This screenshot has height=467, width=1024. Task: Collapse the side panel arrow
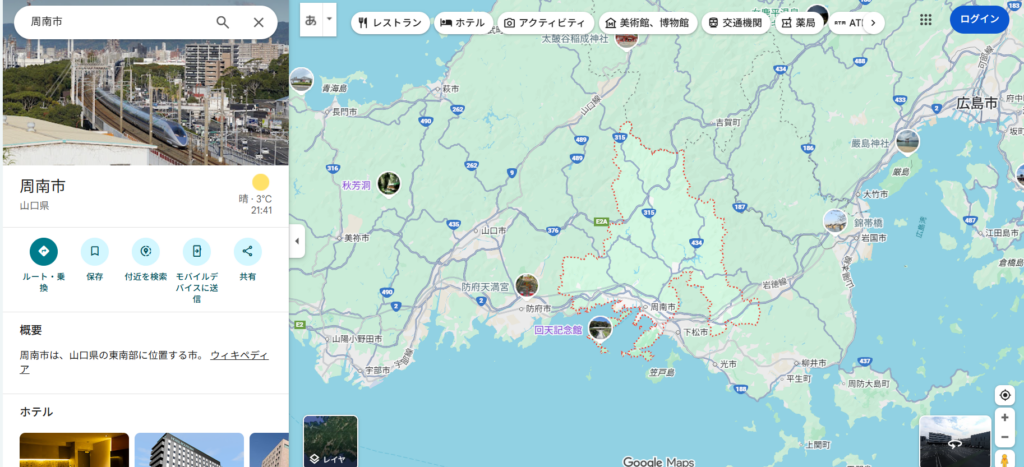point(296,241)
